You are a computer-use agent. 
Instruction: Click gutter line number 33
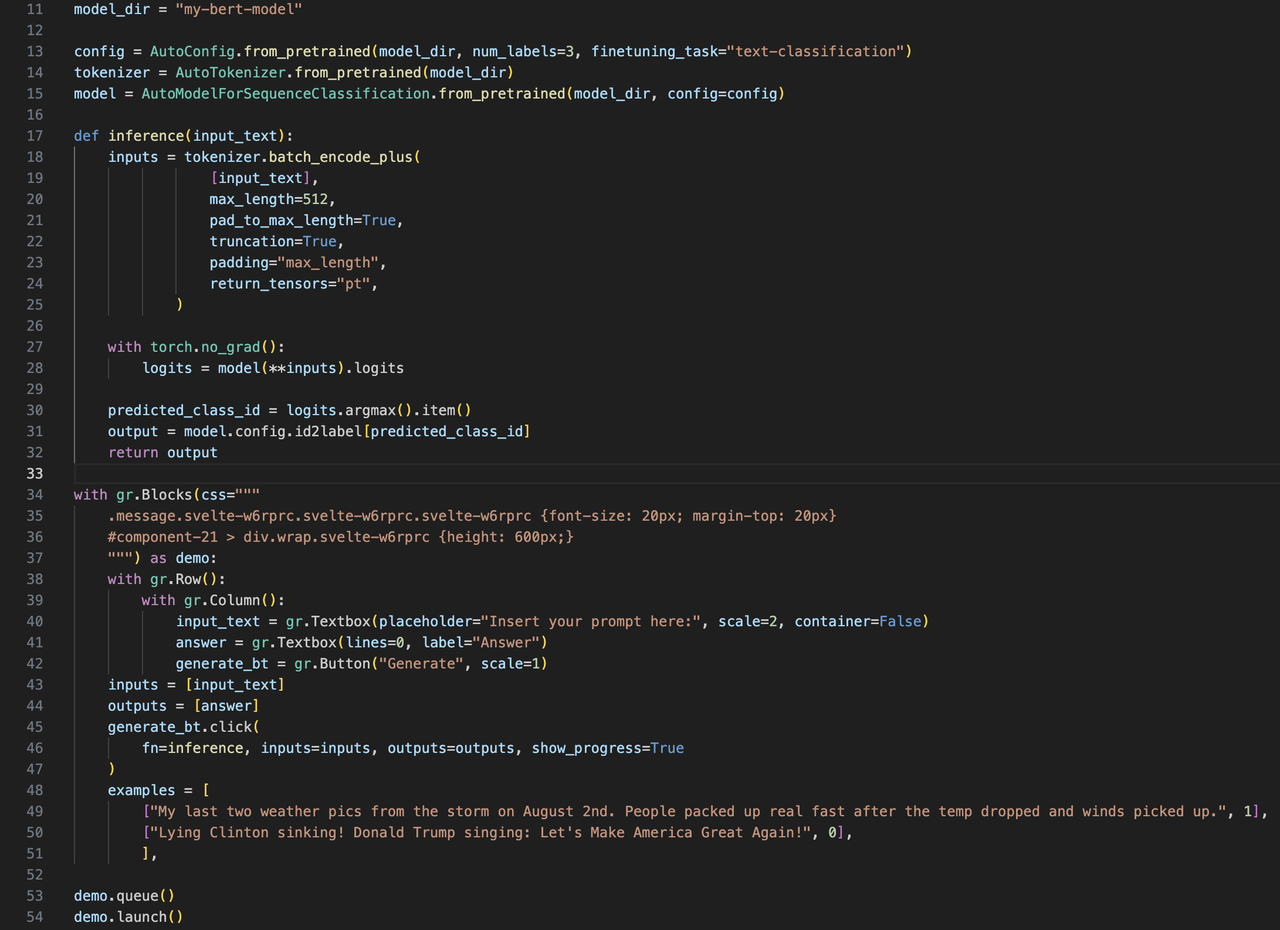(x=35, y=473)
